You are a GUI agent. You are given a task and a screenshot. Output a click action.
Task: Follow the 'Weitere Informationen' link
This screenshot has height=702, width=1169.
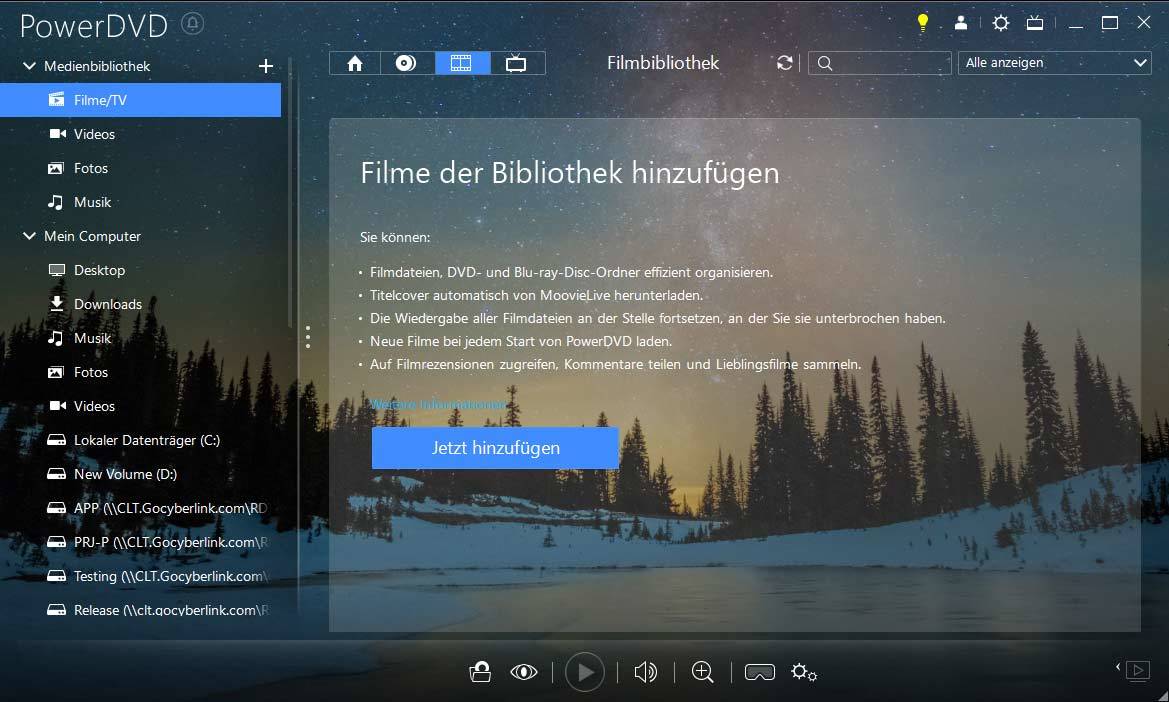(x=438, y=404)
